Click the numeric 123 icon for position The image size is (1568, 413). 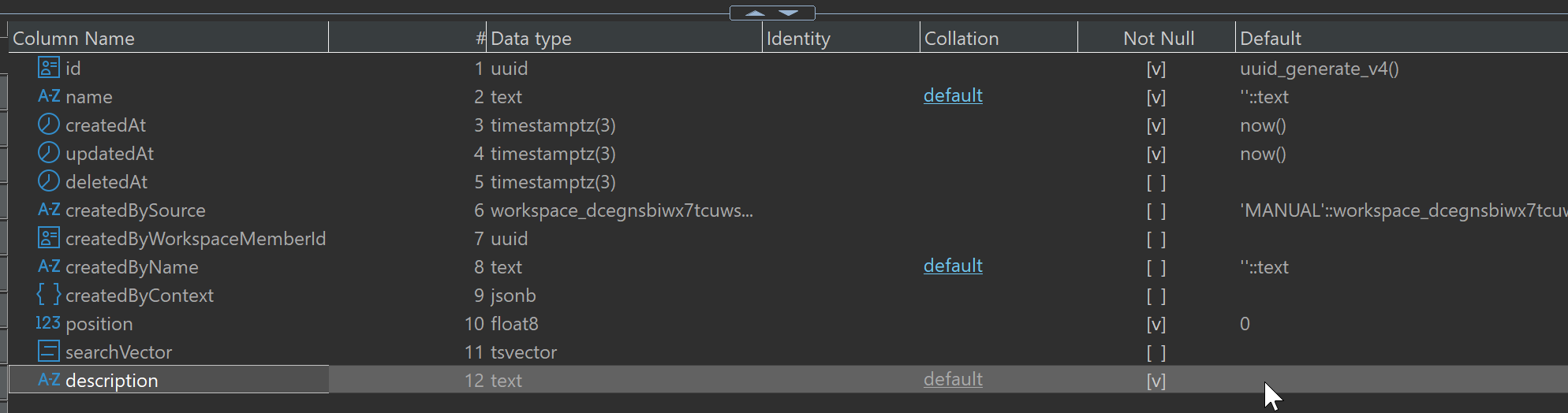[x=48, y=323]
